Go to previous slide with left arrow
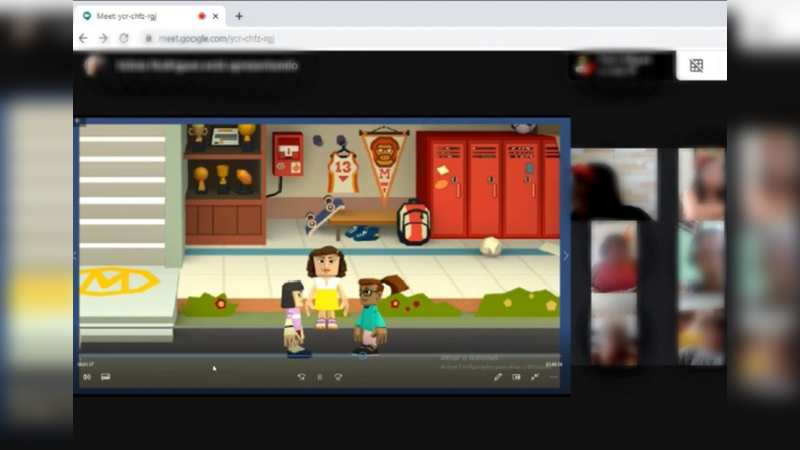 [x=77, y=256]
